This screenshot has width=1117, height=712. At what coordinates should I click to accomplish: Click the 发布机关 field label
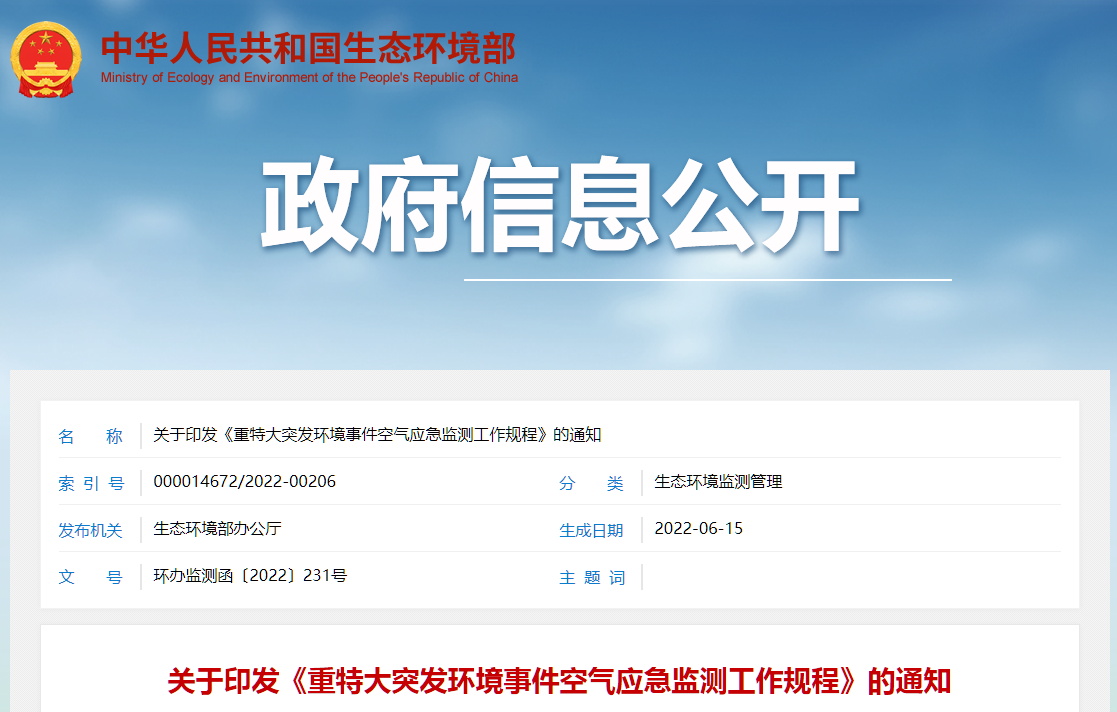[91, 530]
